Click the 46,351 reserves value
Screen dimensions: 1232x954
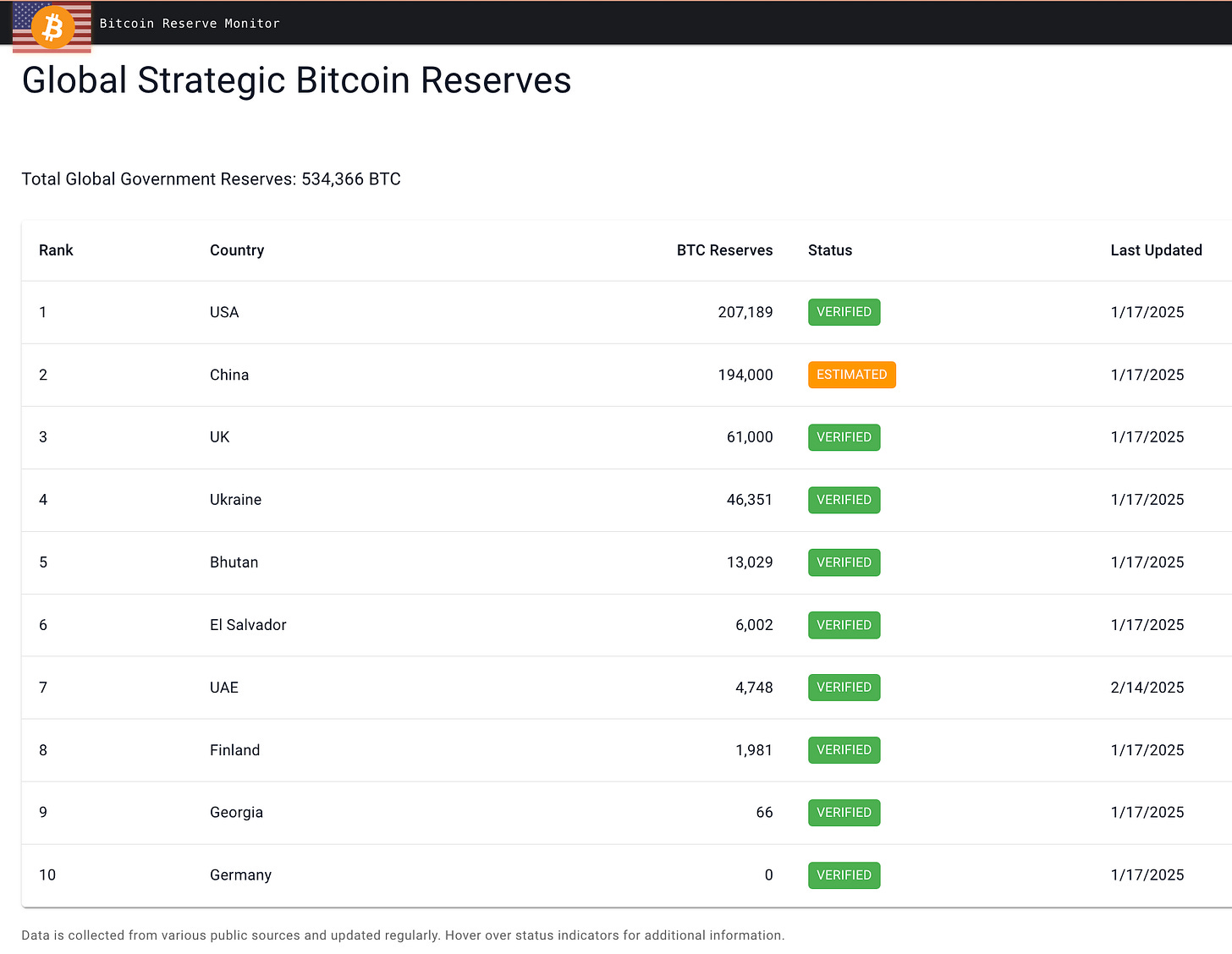pos(750,500)
